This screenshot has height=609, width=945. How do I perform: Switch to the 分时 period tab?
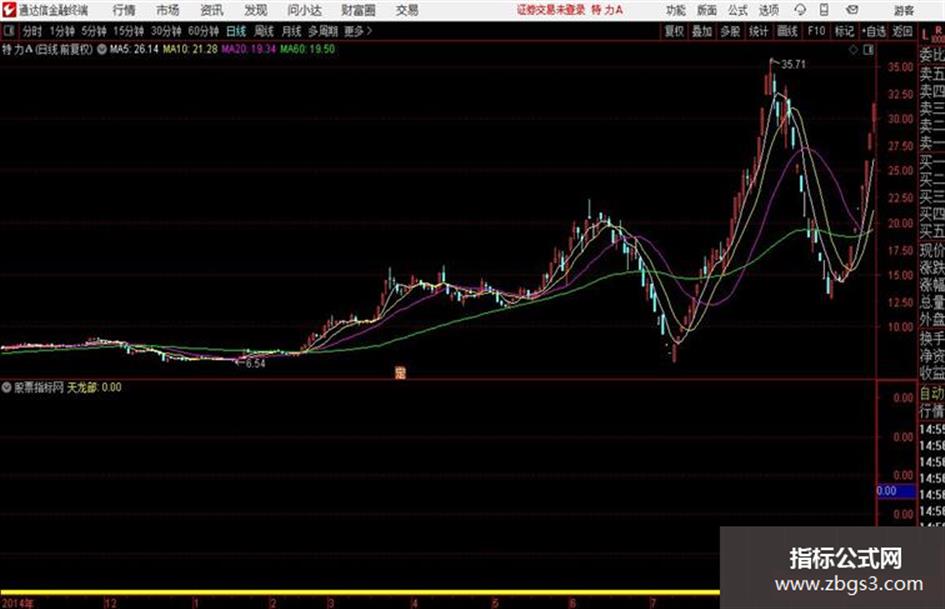(33, 31)
